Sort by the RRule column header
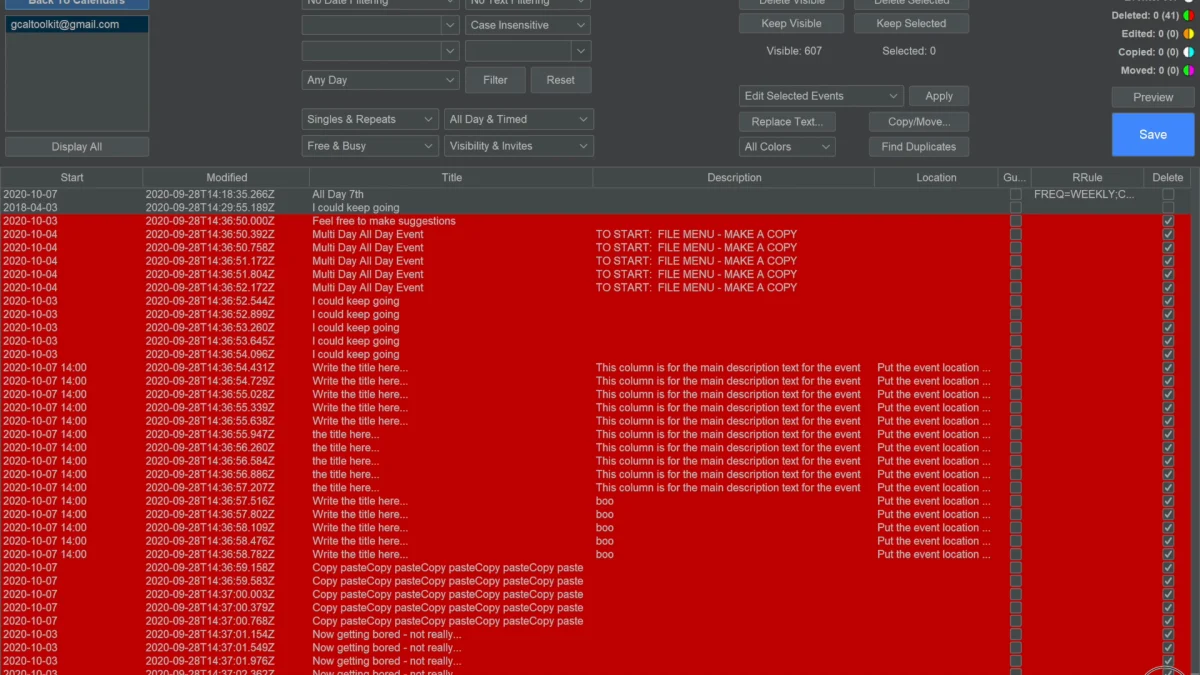This screenshot has height=675, width=1200. [x=1087, y=178]
